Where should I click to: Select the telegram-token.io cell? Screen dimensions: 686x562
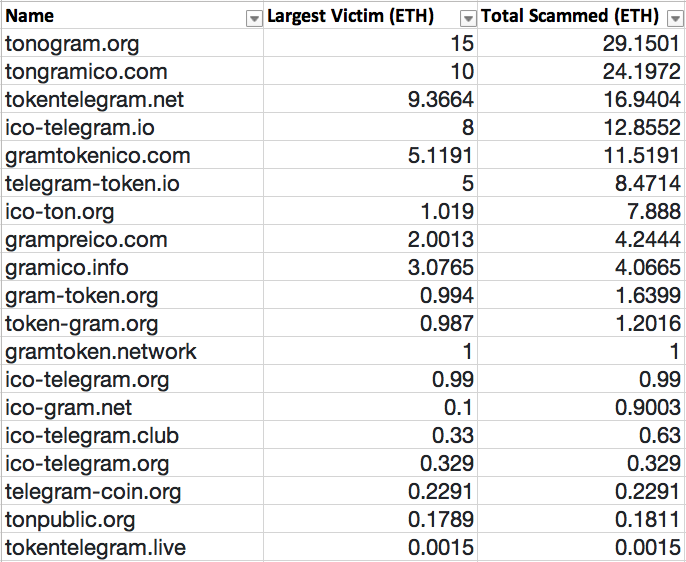tap(132, 183)
